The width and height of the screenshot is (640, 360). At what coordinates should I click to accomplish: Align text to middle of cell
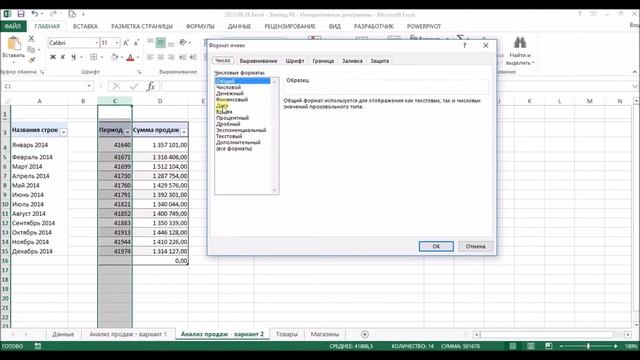(x=161, y=43)
